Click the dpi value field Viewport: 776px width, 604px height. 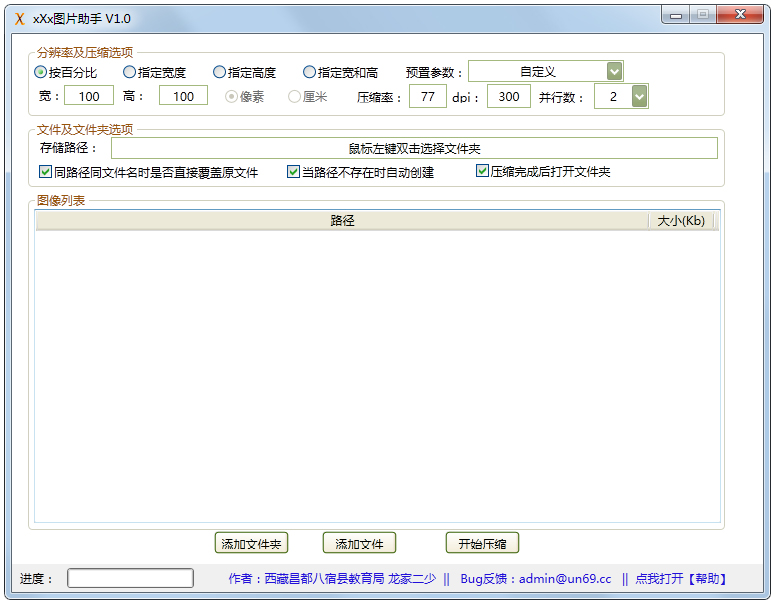coord(508,96)
